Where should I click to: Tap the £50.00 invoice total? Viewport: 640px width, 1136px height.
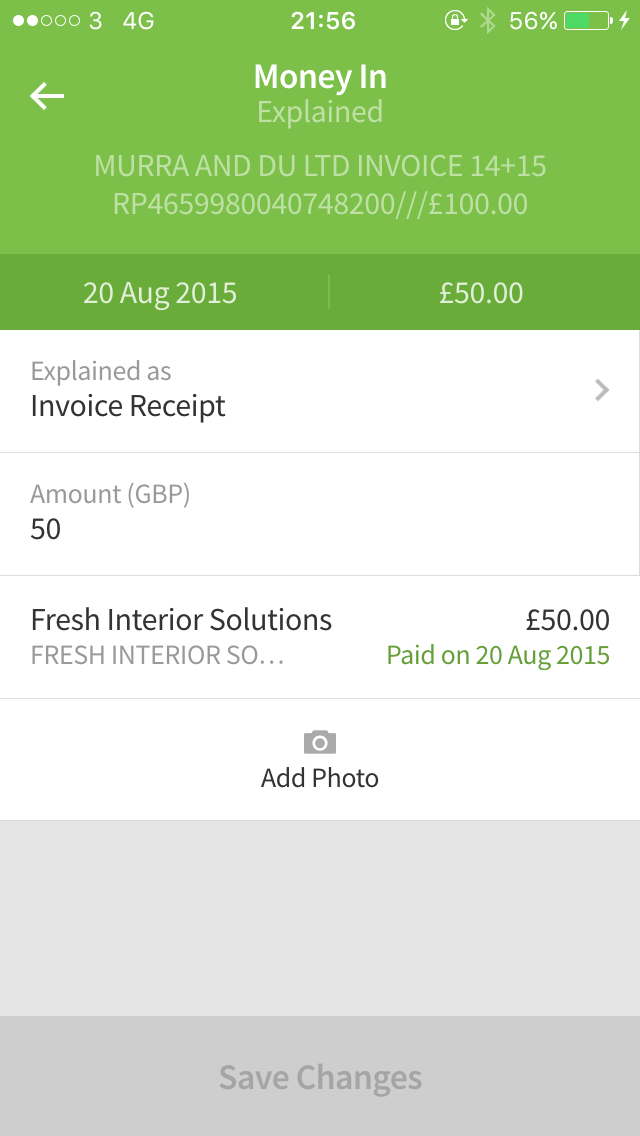coord(567,620)
